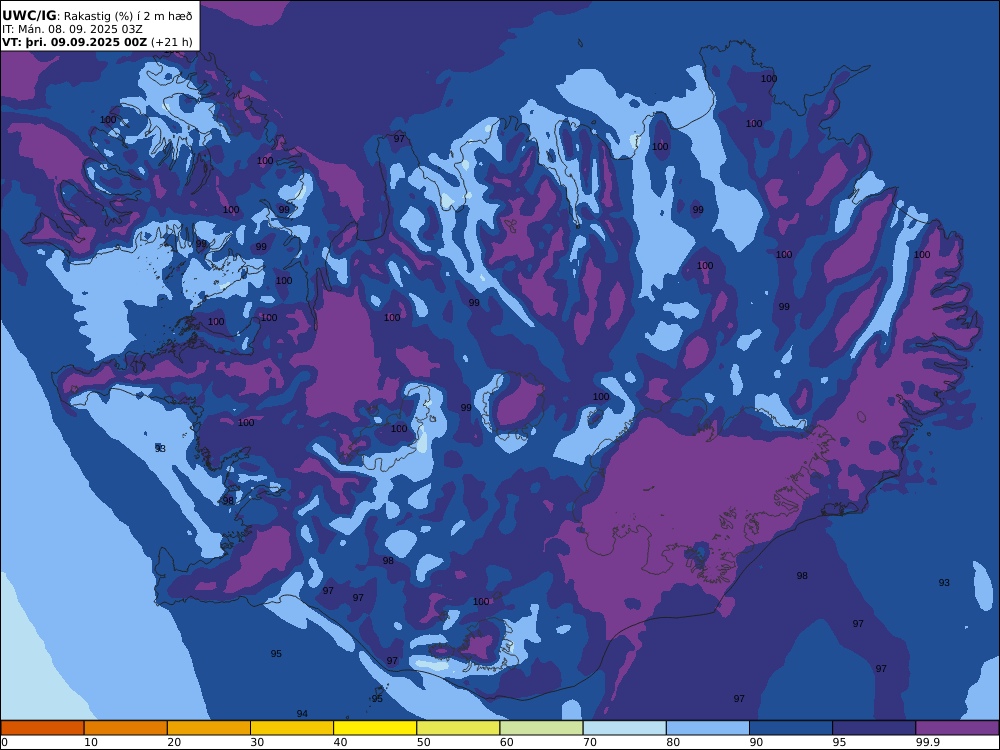This screenshot has height=750, width=1000.
Task: Click the colorbar tick label "80"
Action: click(673, 742)
